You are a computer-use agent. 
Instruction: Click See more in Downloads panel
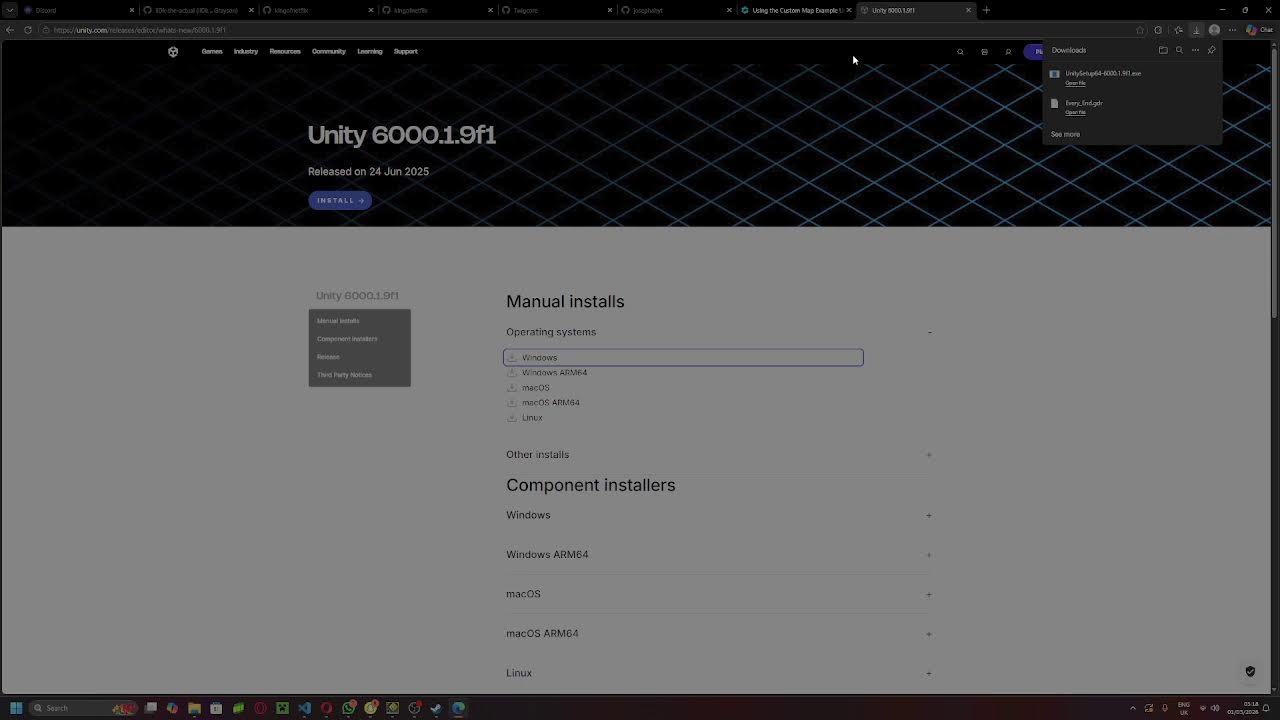tap(1065, 134)
